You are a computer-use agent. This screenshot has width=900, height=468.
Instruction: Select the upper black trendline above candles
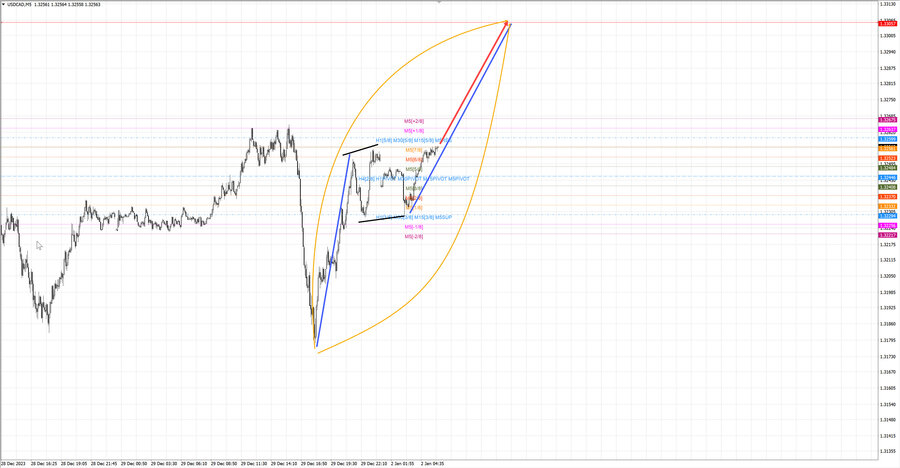click(360, 150)
